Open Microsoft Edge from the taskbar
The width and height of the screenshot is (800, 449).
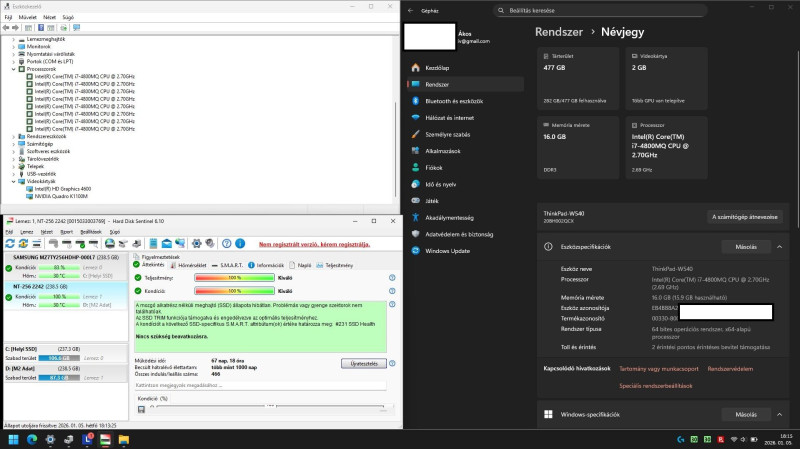click(32, 439)
